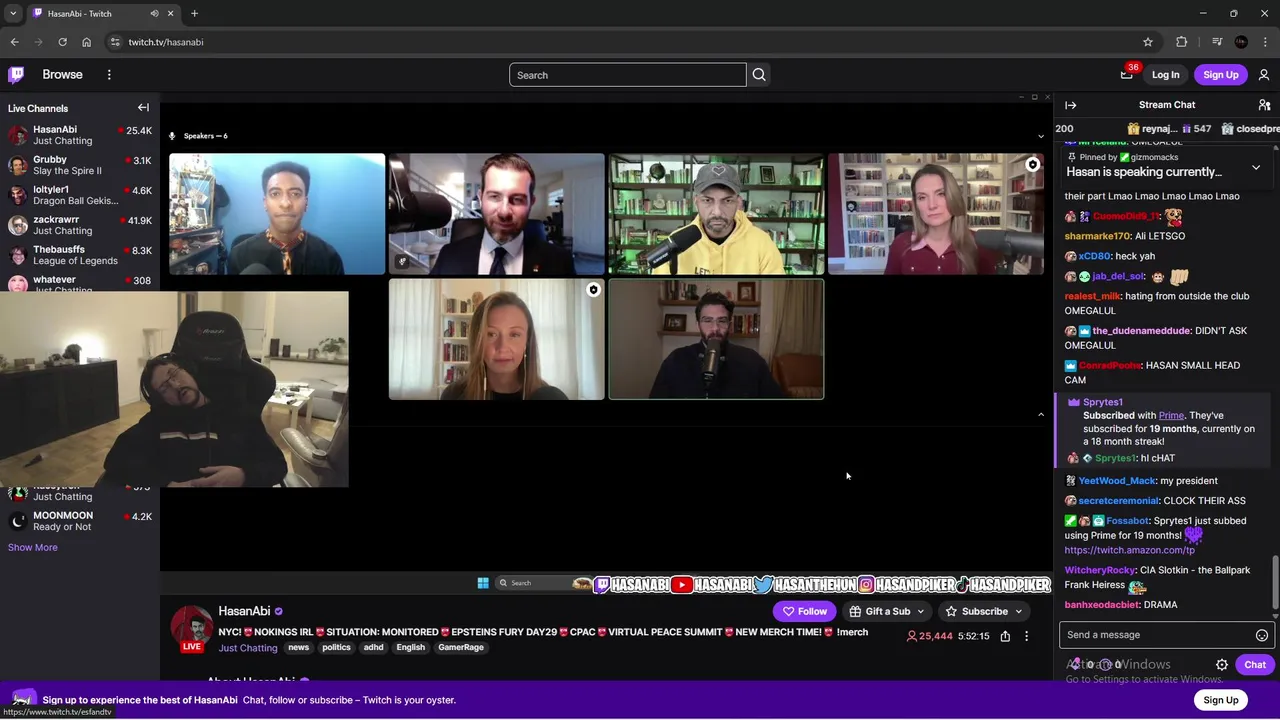Click username secretceremonial in chat
The width and height of the screenshot is (1280, 720).
point(1118,501)
